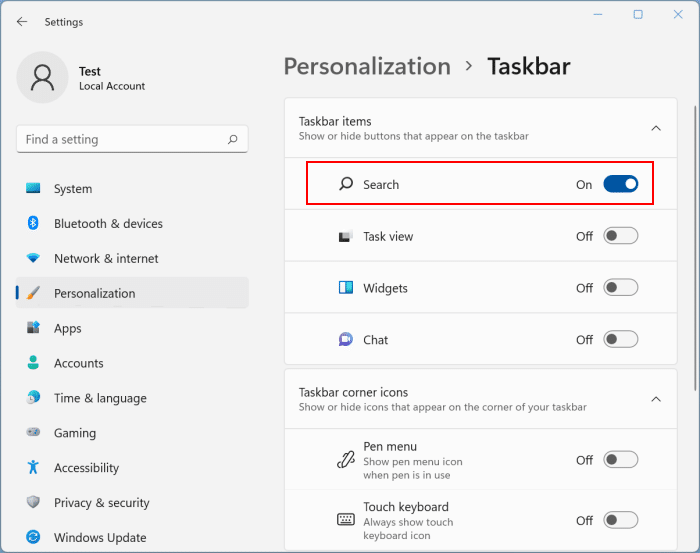Collapse the Taskbar items section chevron
700x553 pixels.
pyautogui.click(x=656, y=129)
